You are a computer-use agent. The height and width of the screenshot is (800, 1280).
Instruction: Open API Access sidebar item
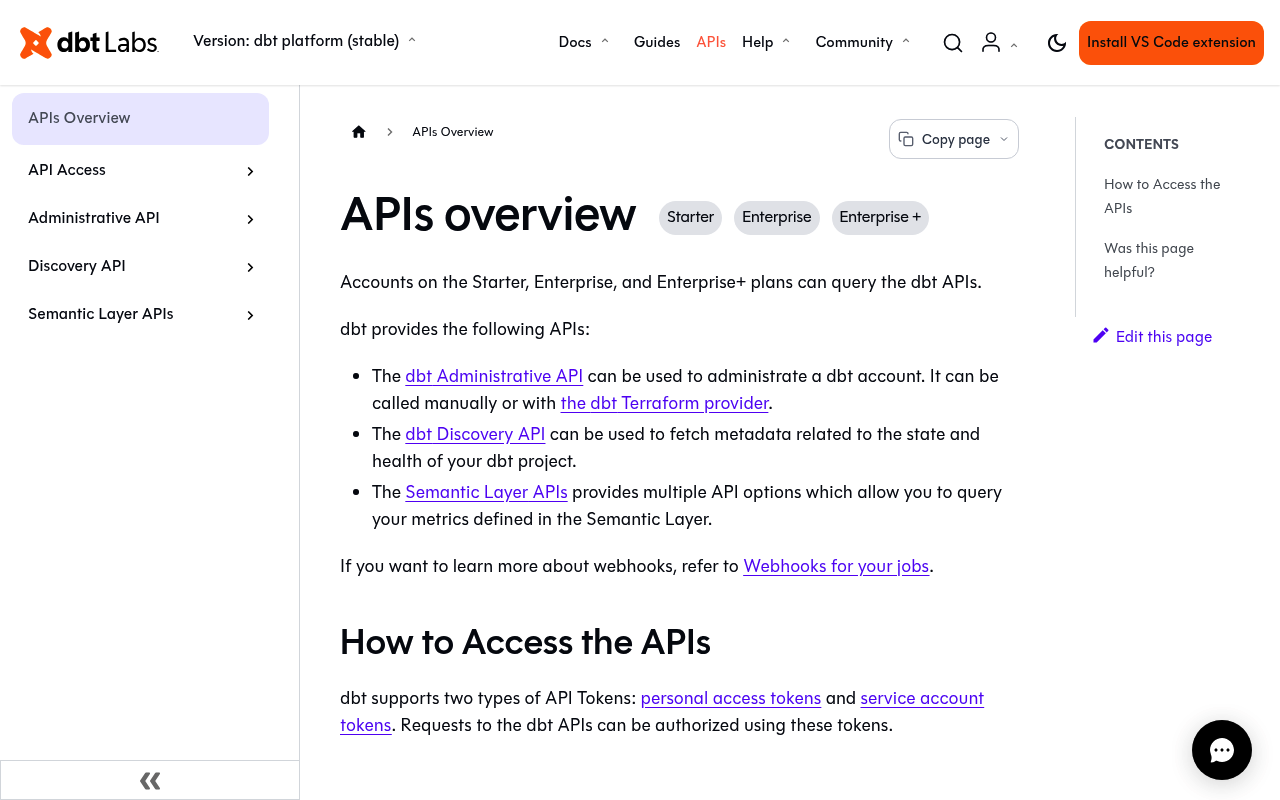(67, 170)
